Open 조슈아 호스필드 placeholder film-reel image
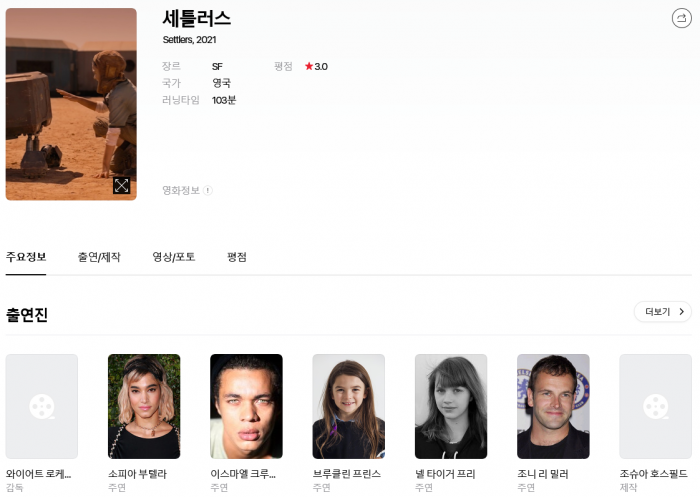This screenshot has height=497, width=700. coord(655,406)
